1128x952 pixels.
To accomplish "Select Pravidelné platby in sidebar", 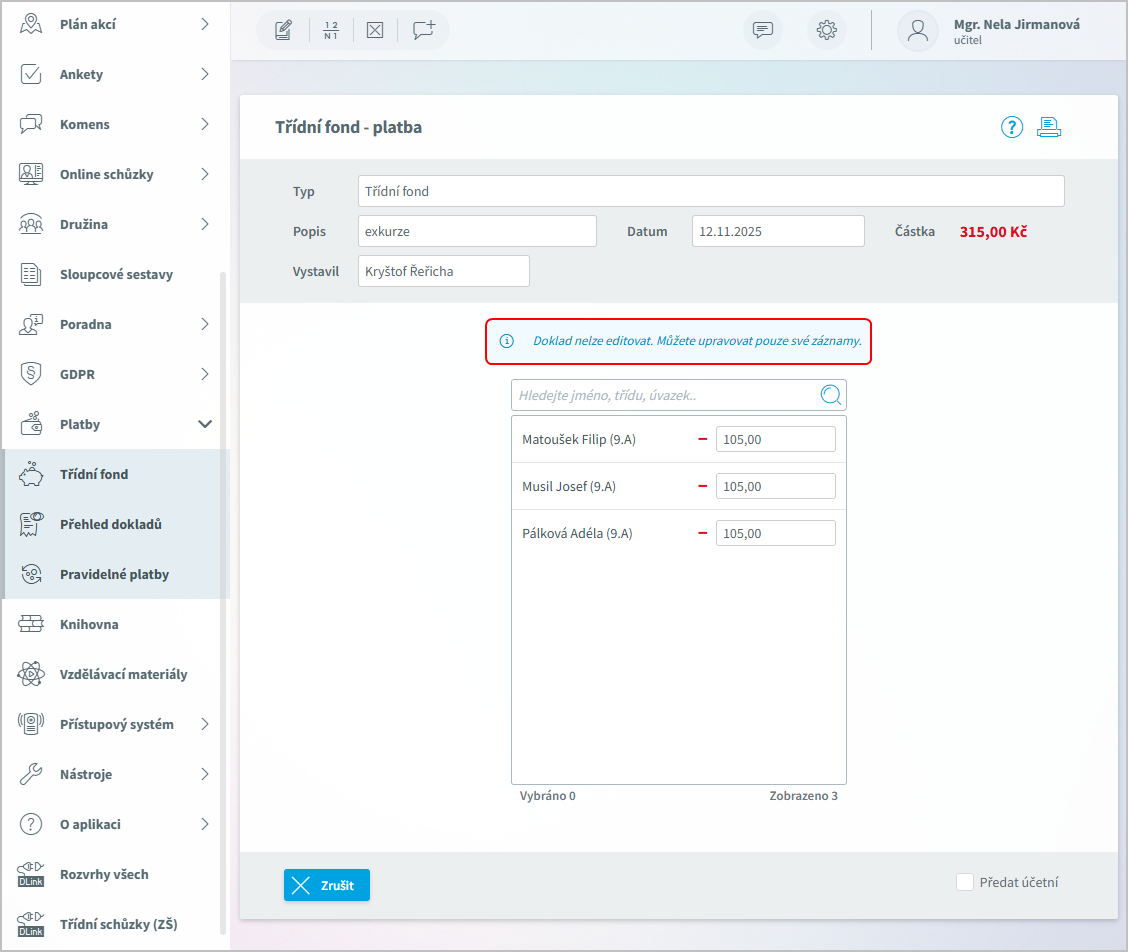I will point(114,574).
